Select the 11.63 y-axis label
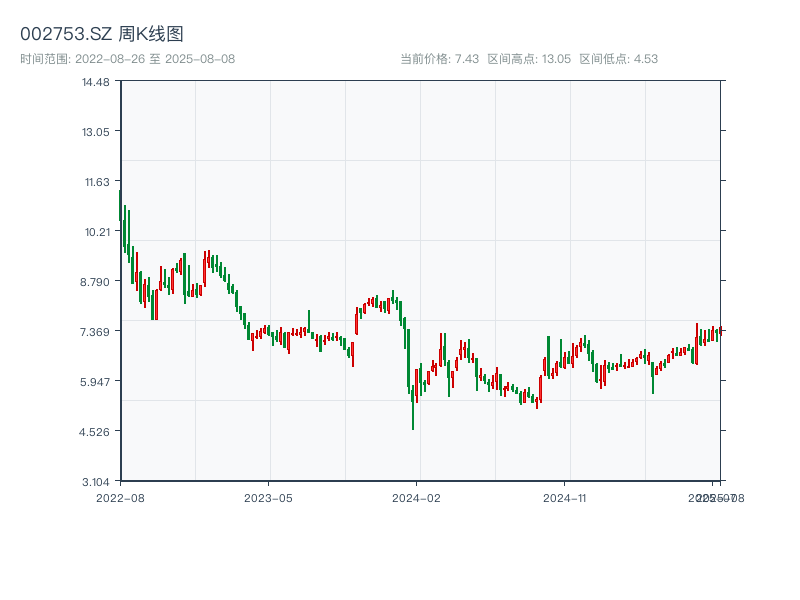Screen dimensions: 800x600 click(96, 181)
